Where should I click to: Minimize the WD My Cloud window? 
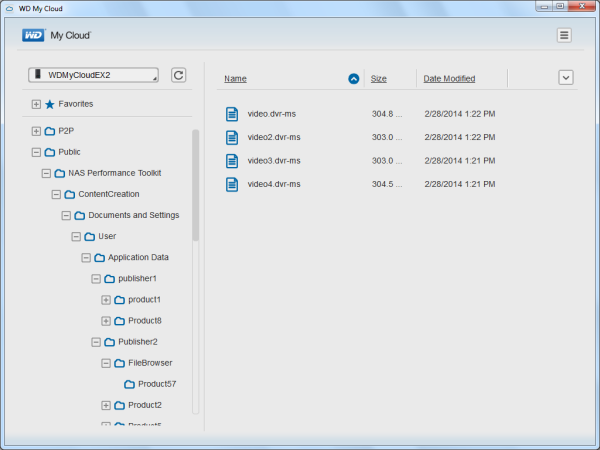[544, 7]
